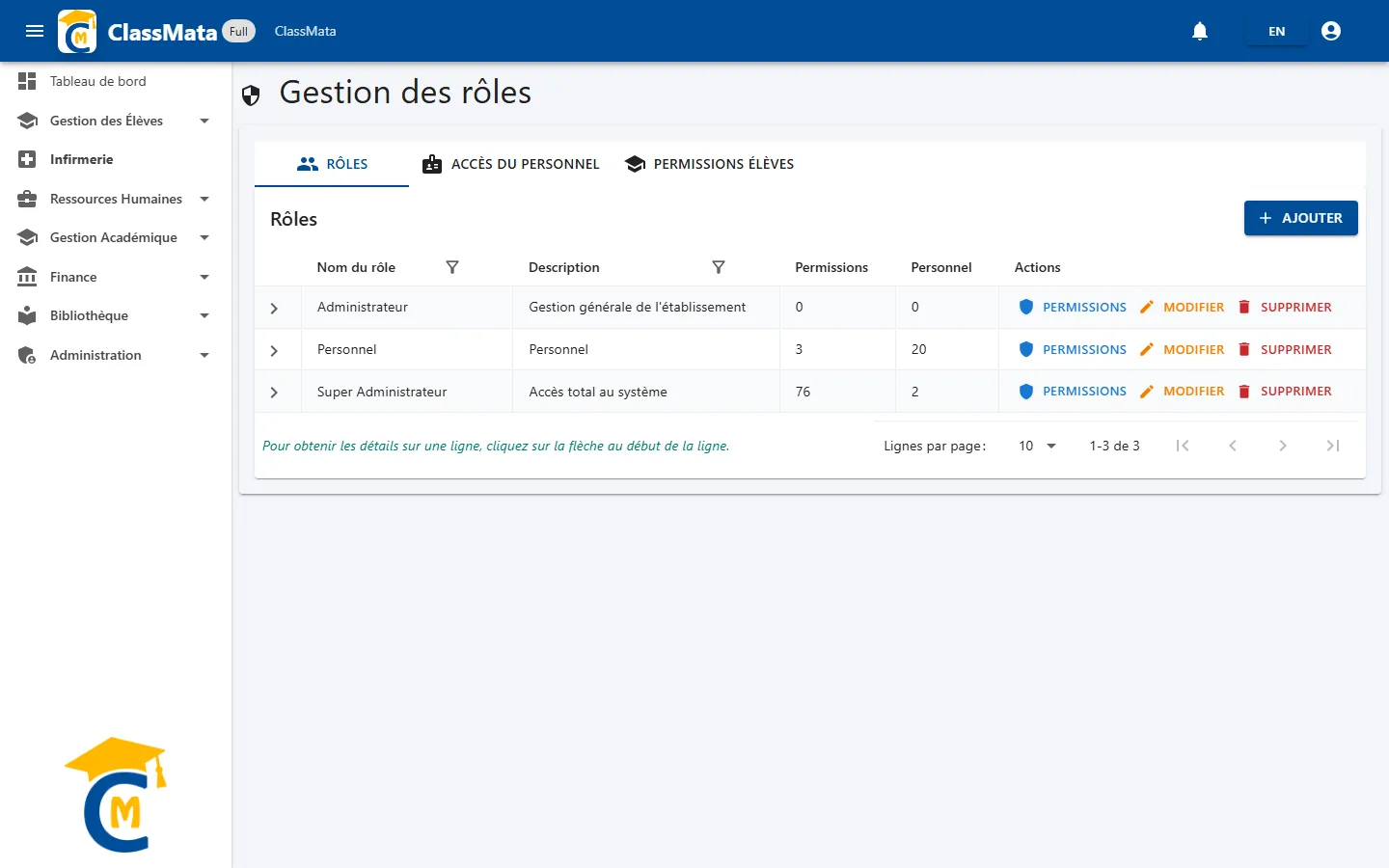Jump to the first page of roles

[1183, 446]
